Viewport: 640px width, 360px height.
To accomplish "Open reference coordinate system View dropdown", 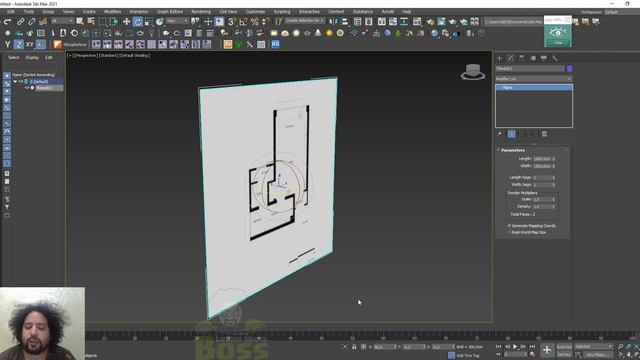I will pyautogui.click(x=177, y=21).
